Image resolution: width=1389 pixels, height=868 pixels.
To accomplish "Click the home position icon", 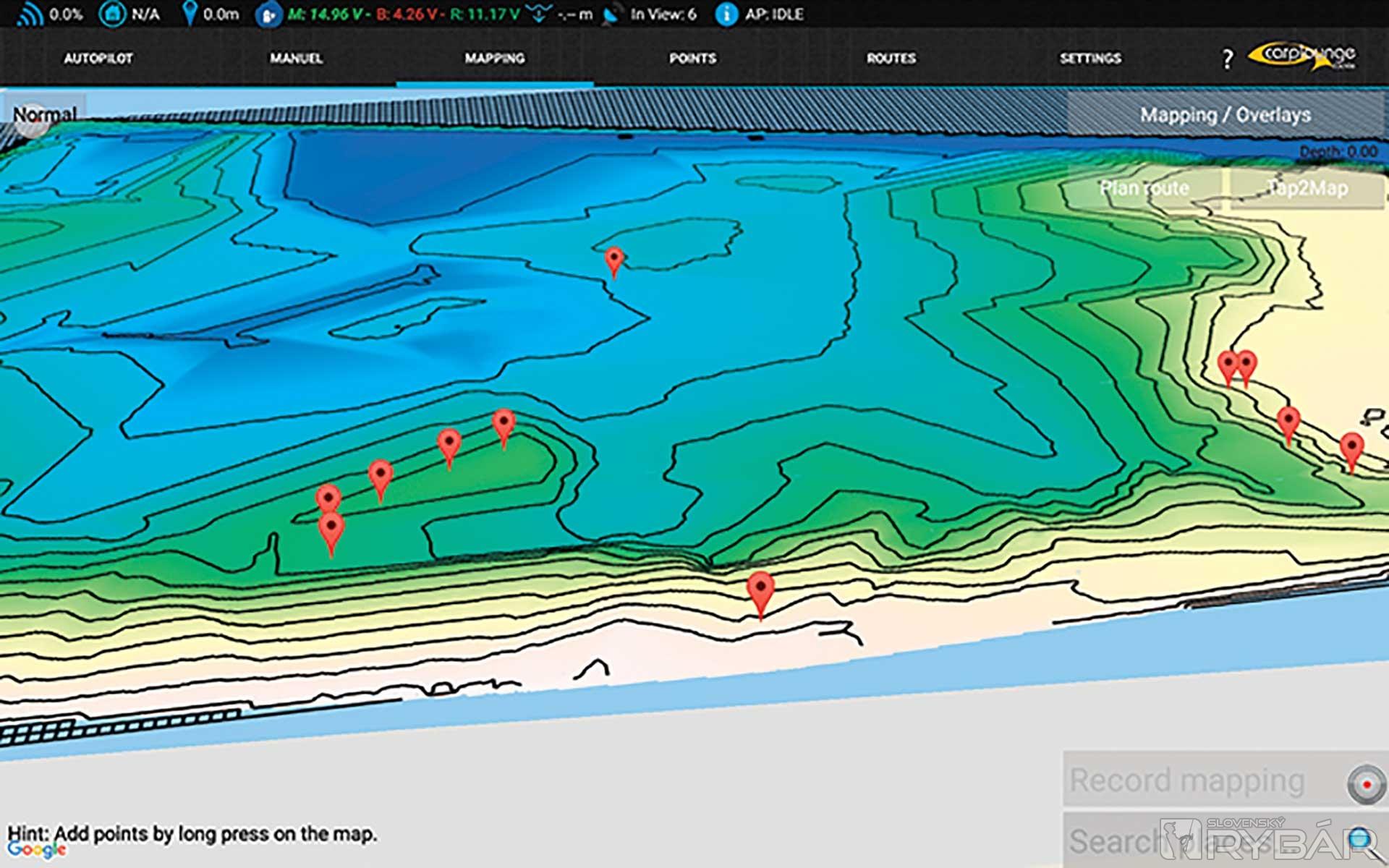I will (x=112, y=14).
